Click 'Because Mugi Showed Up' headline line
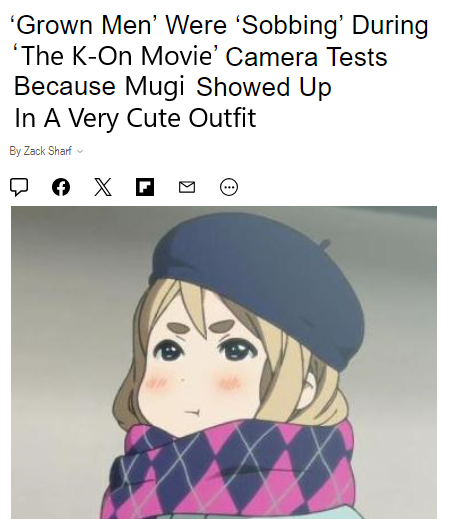The image size is (449, 529). pyautogui.click(x=172, y=87)
